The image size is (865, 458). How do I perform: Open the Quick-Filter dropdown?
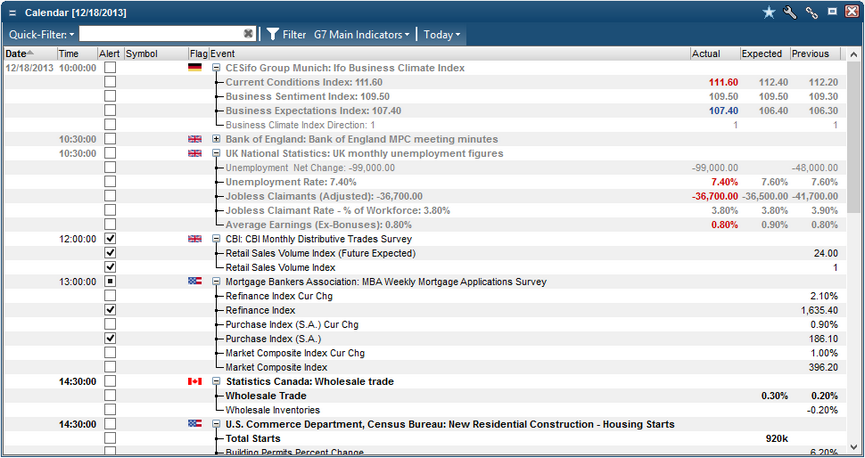coord(41,34)
